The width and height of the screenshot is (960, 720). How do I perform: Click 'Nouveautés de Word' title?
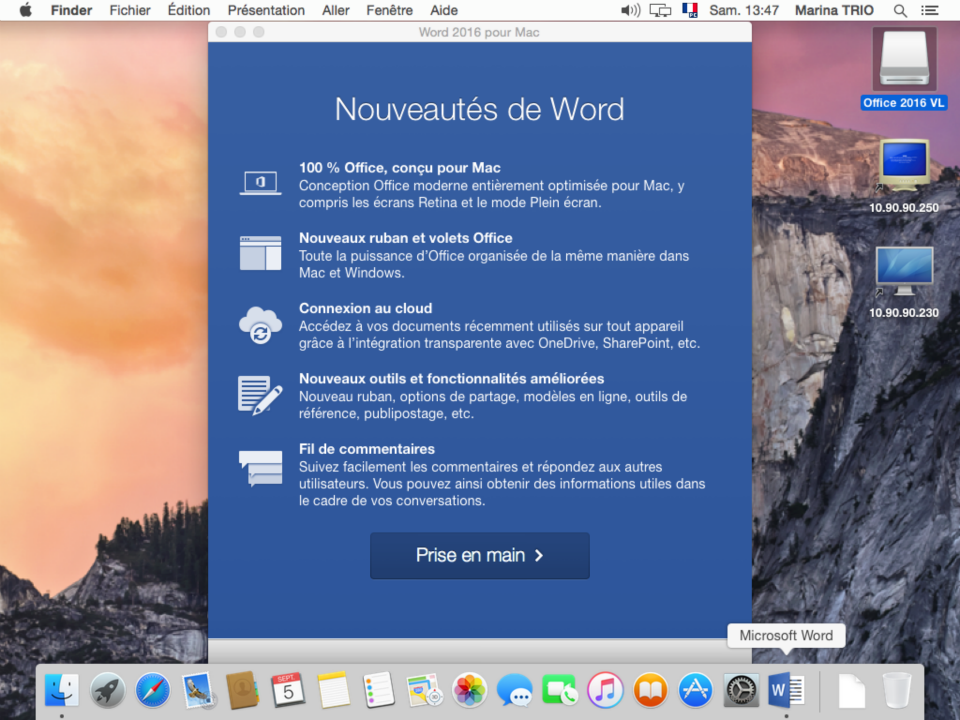[x=479, y=110]
